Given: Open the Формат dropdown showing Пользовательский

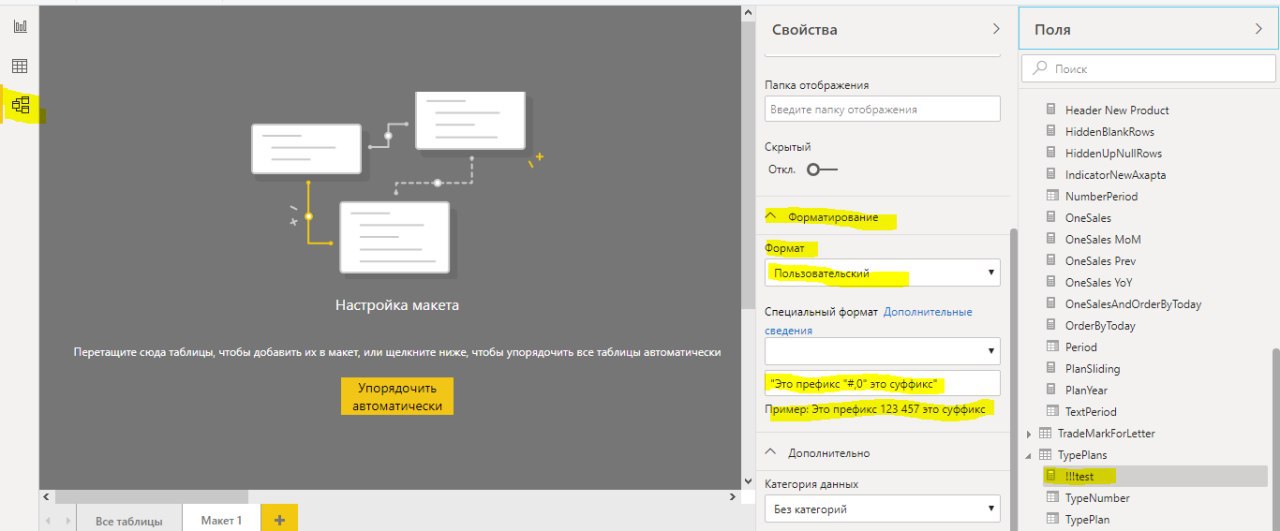Looking at the screenshot, I should (x=882, y=273).
